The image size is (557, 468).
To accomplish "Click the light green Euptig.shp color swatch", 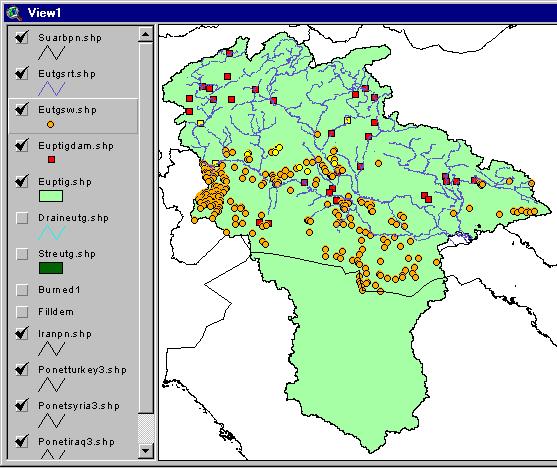I will (51, 196).
